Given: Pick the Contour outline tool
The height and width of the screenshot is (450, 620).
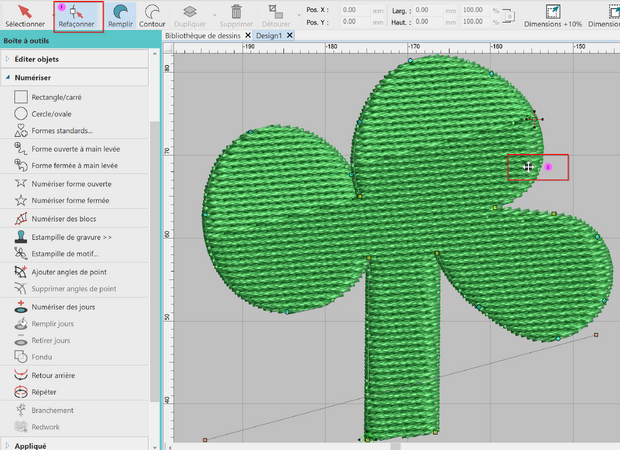Looking at the screenshot, I should tap(152, 14).
